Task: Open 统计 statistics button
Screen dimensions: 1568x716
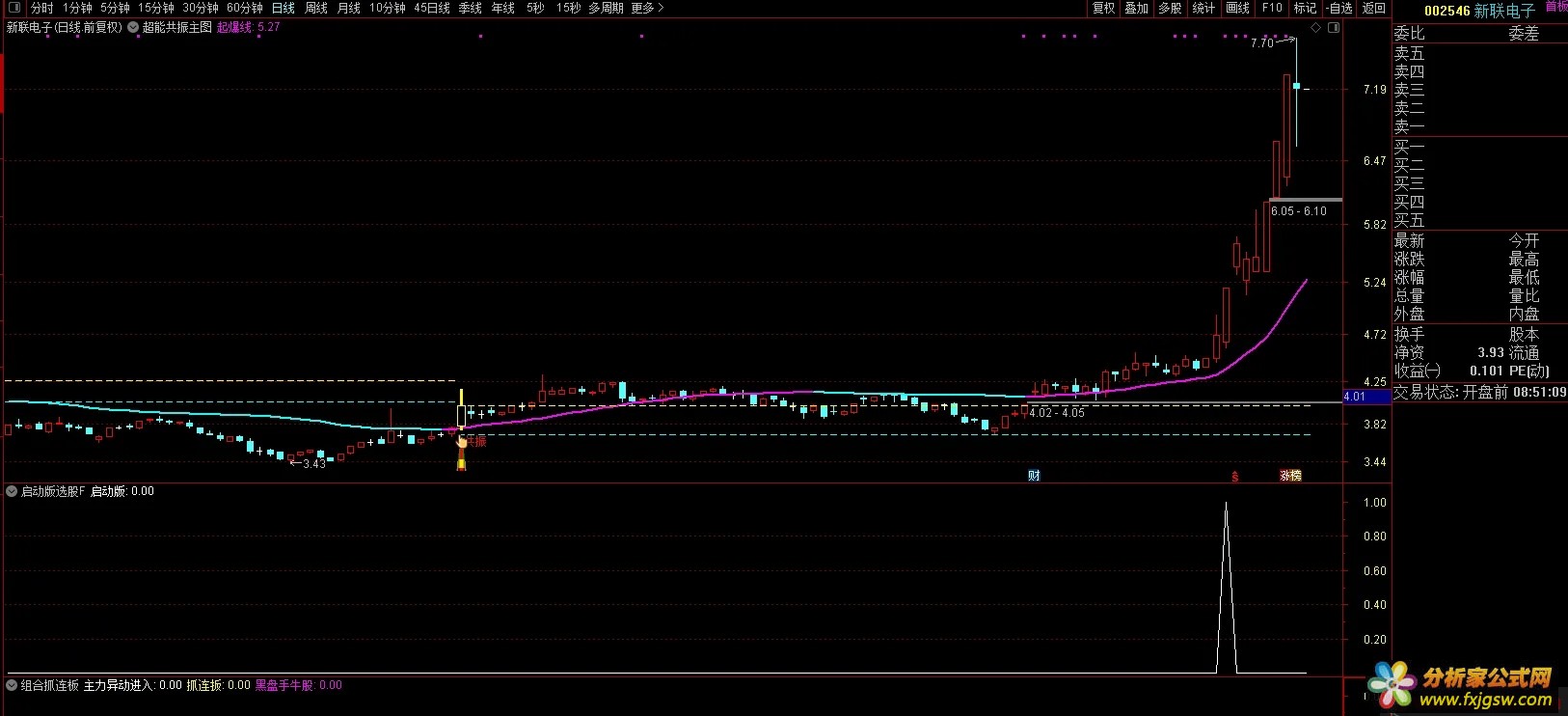Action: [1203, 8]
